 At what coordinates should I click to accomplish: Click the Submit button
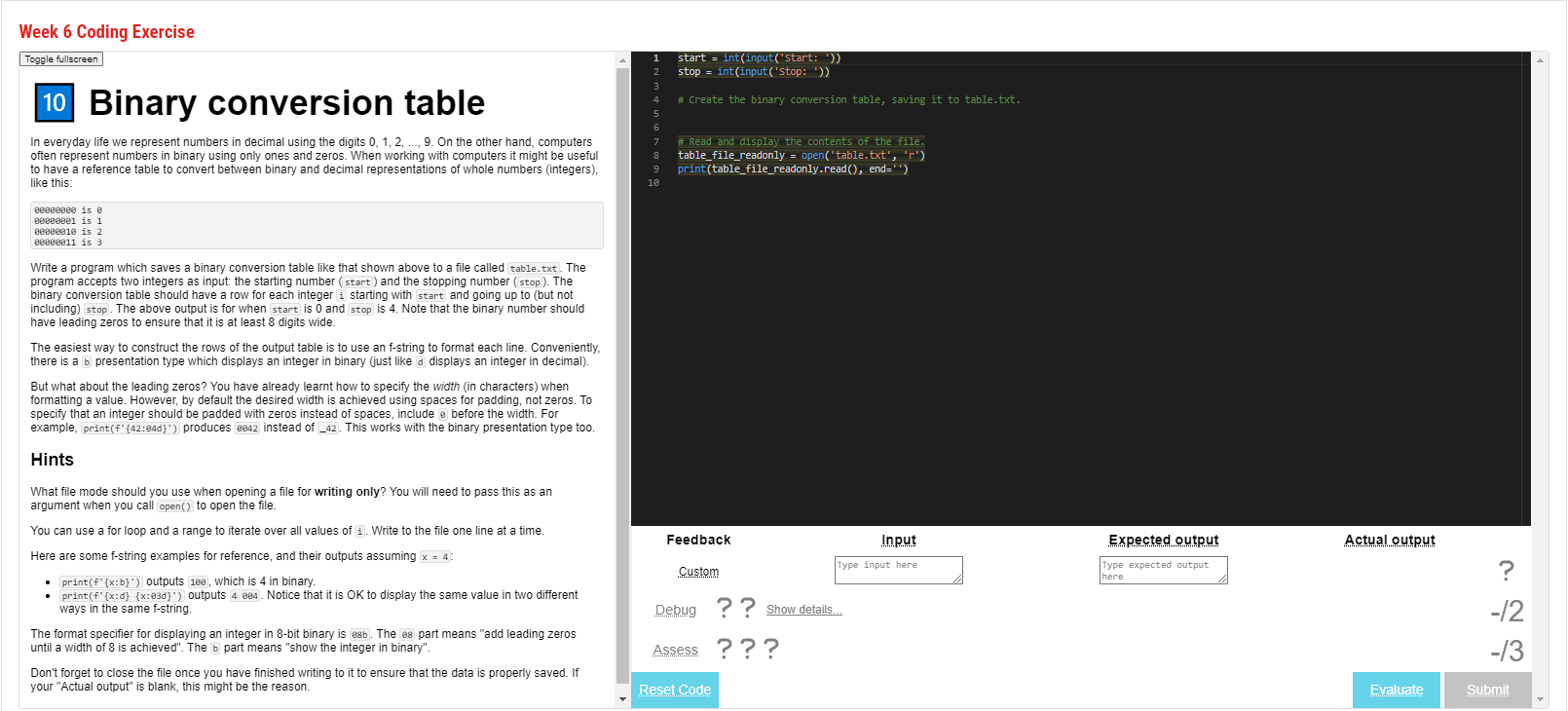(1488, 690)
